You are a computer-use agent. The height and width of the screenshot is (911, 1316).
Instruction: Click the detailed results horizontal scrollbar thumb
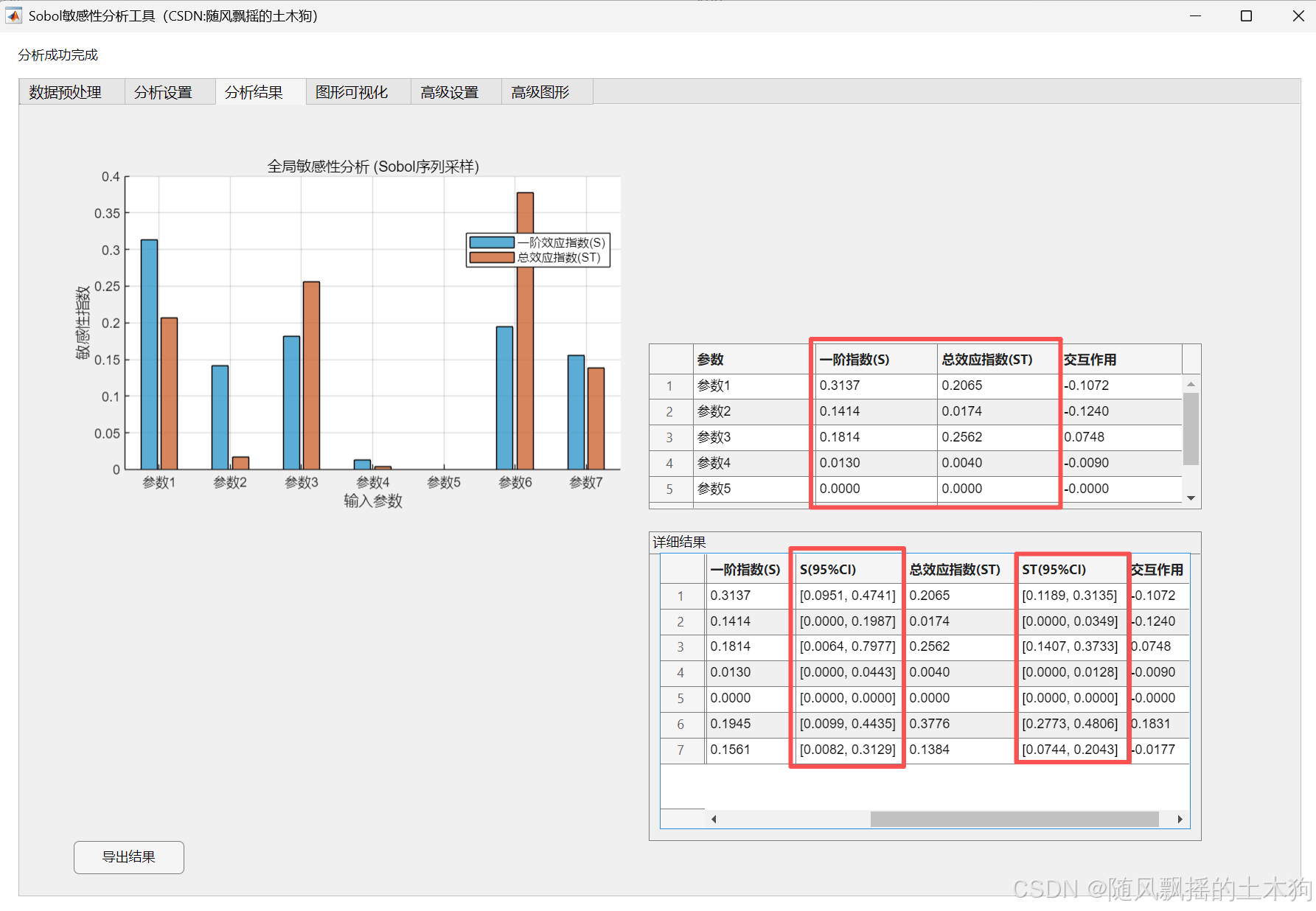pyautogui.click(x=1014, y=819)
